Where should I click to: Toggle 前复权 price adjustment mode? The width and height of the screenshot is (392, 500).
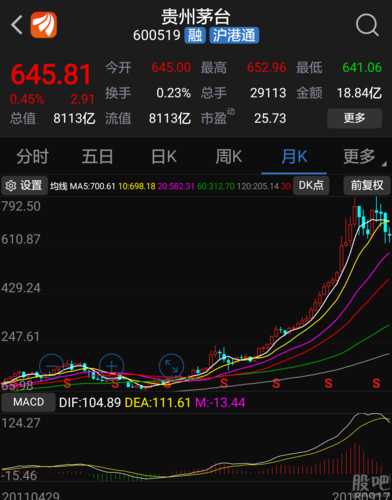pyautogui.click(x=367, y=185)
